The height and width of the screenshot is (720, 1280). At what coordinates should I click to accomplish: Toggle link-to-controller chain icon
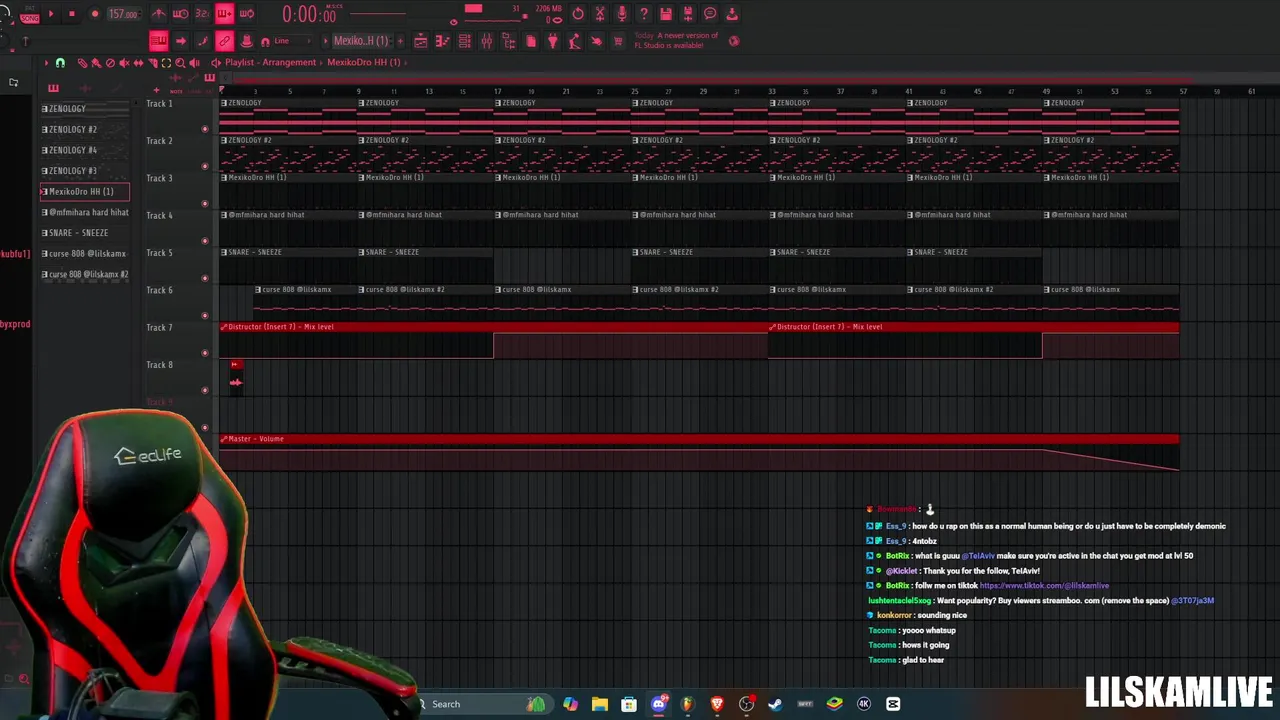point(224,41)
